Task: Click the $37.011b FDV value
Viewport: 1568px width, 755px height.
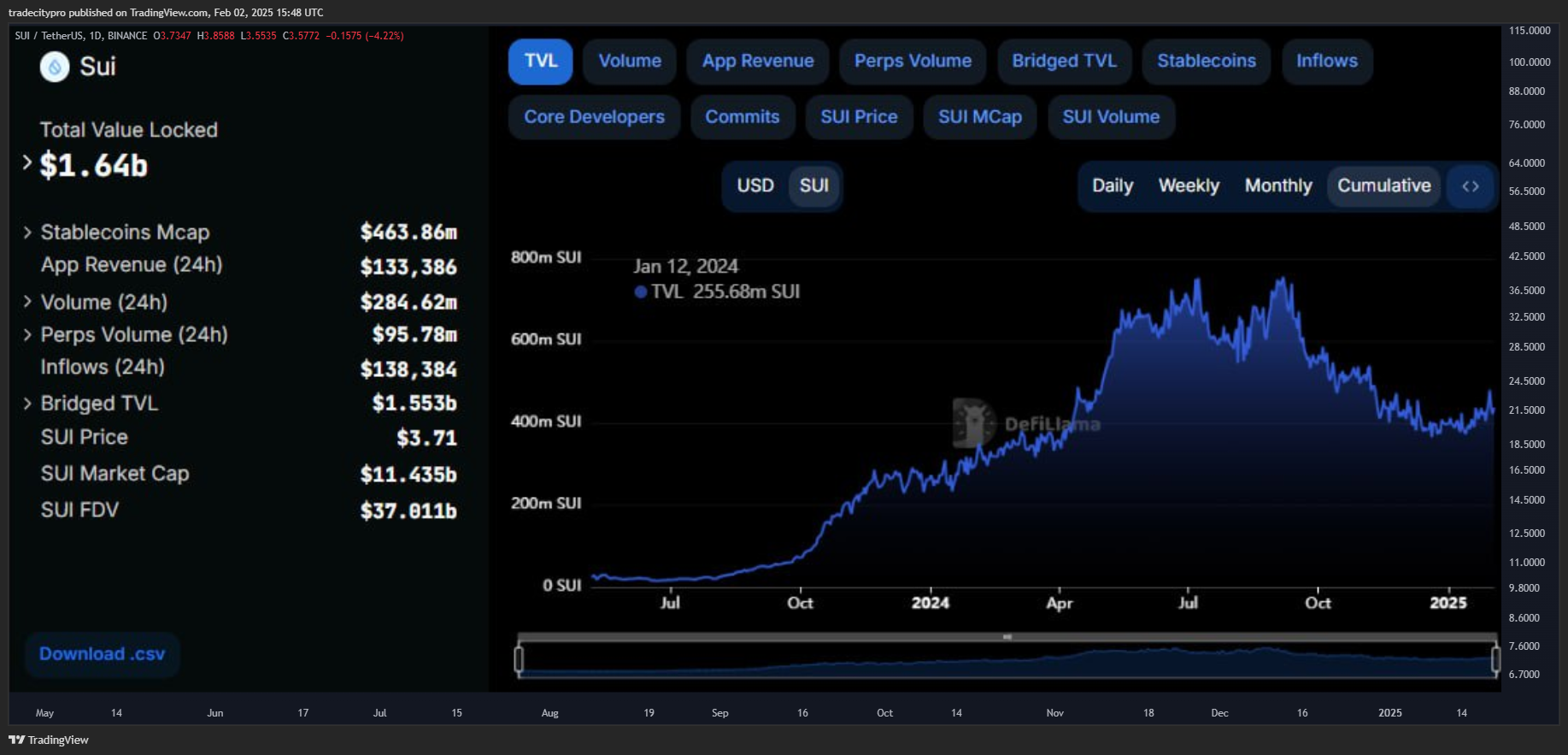Action: point(408,511)
